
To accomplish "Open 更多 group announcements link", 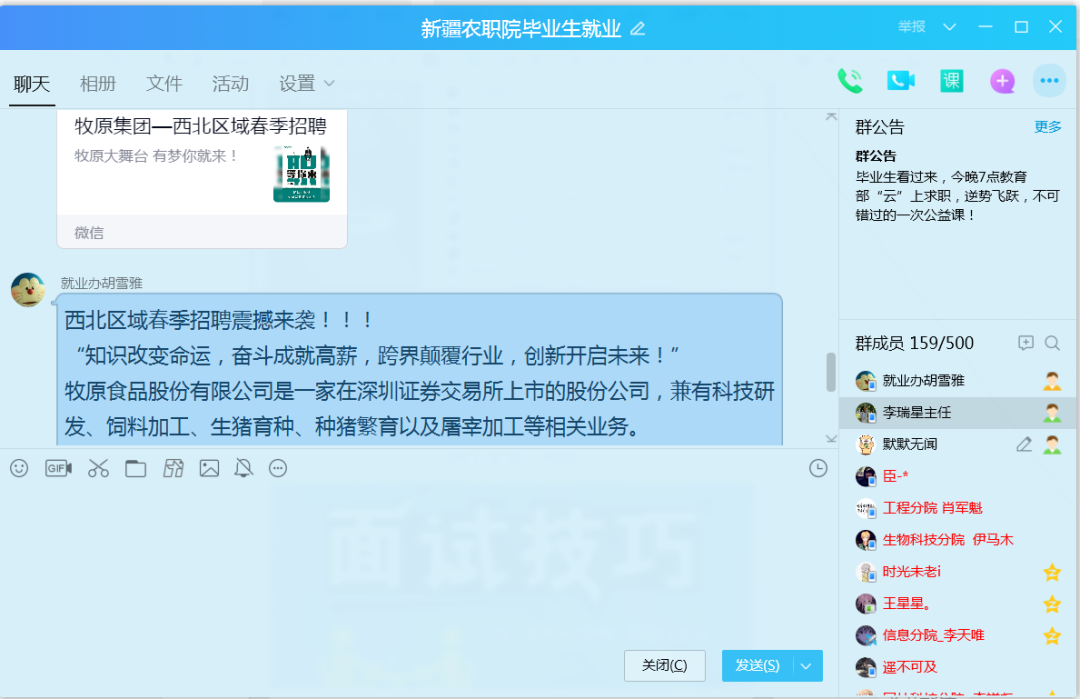I will click(x=1048, y=127).
